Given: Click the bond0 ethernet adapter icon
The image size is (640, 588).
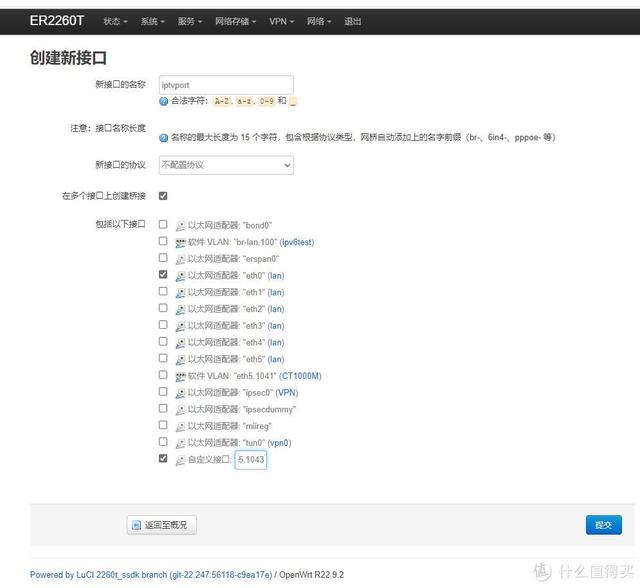Looking at the screenshot, I should coord(180,226).
